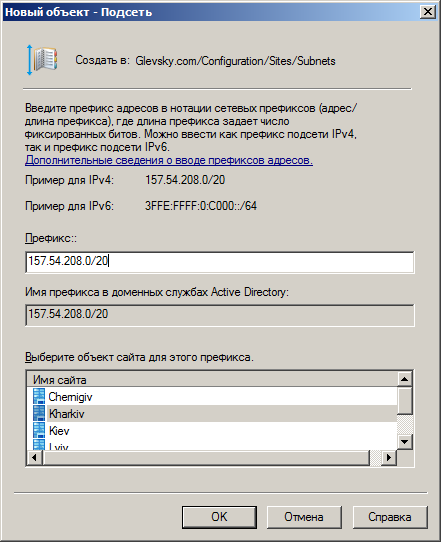Viewport: 441px width, 542px height.
Task: Click the Kiev site icon
Action: [39, 430]
